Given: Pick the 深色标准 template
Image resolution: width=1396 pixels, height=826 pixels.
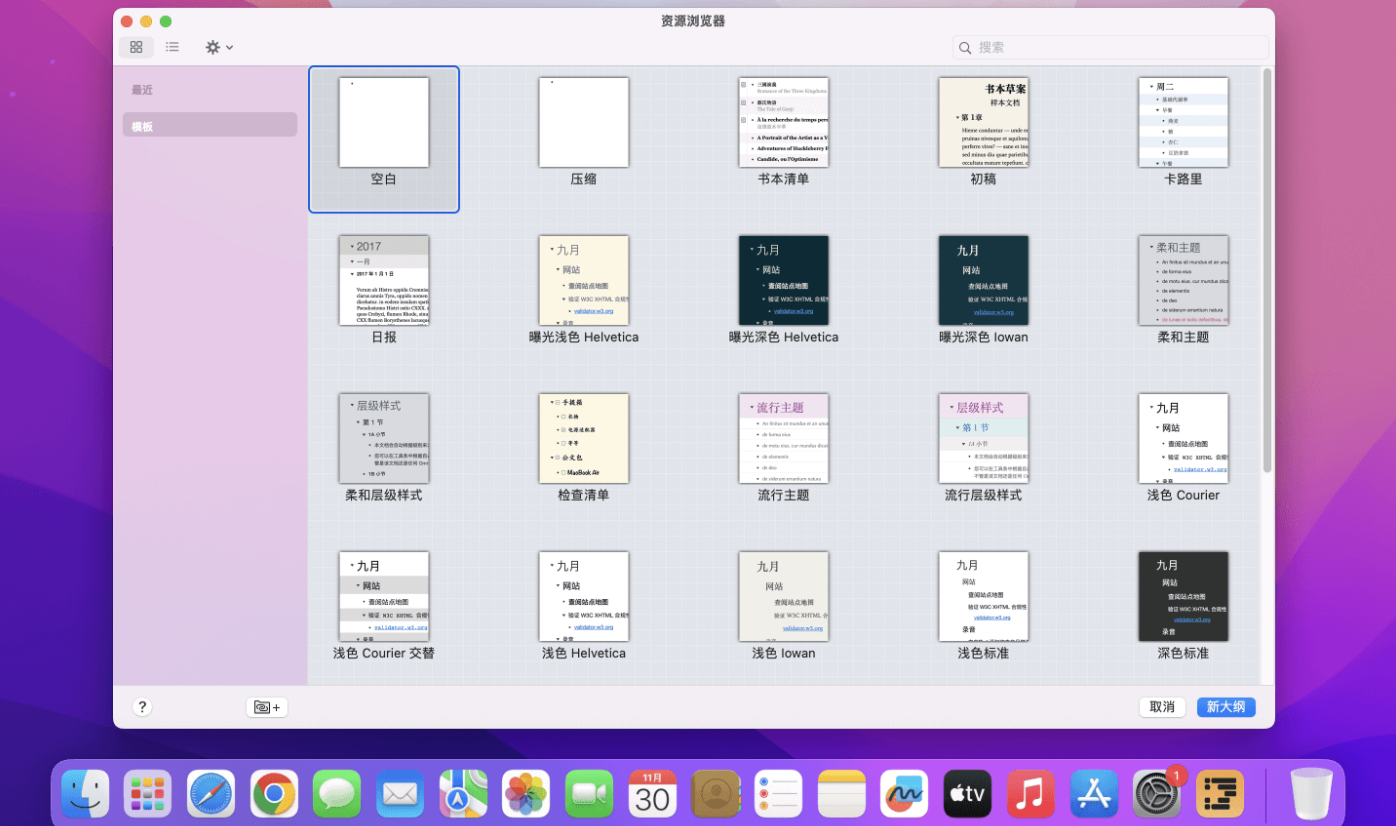Looking at the screenshot, I should pos(1183,597).
